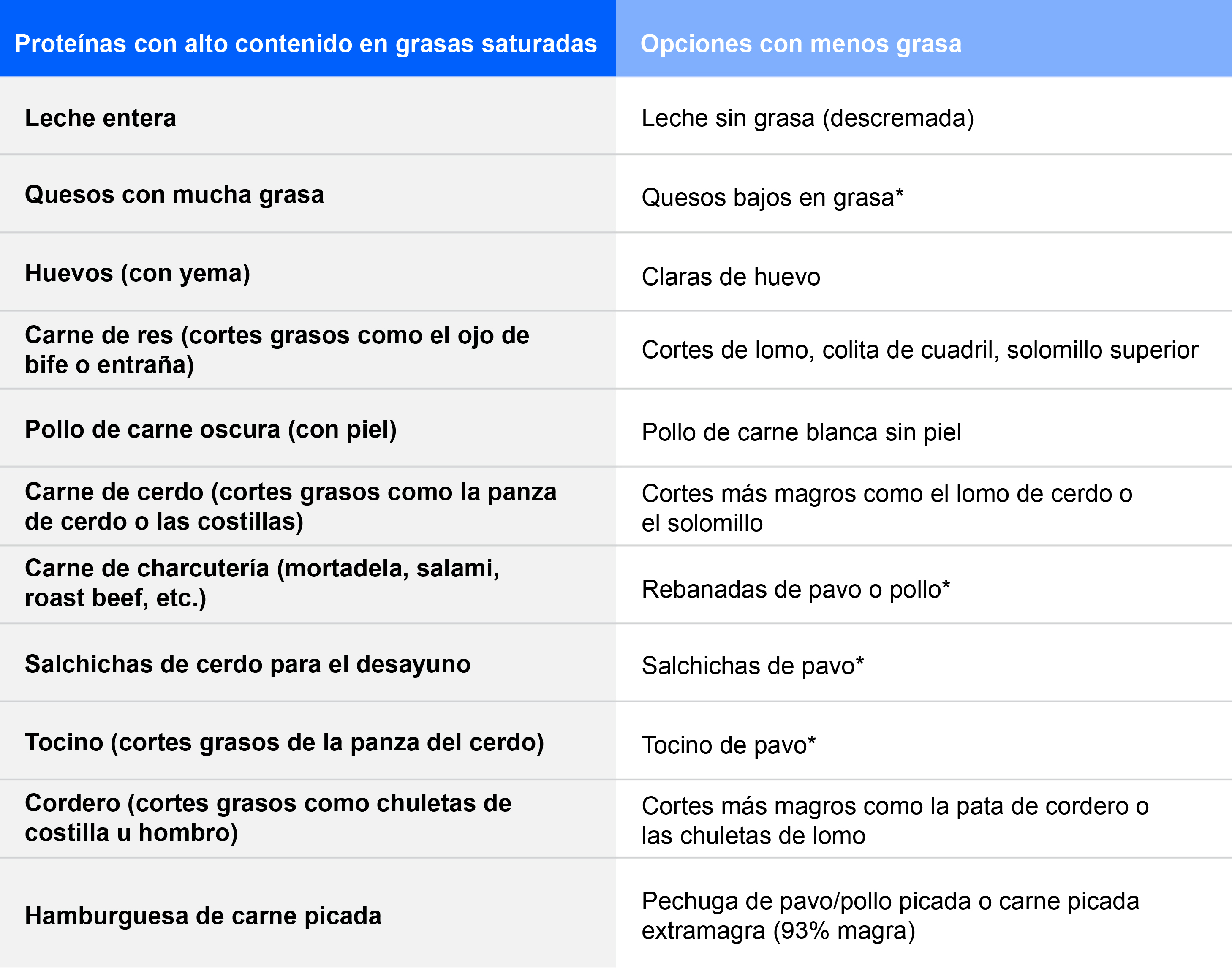This screenshot has width=1232, height=968.
Task: Select the 'Cordero' cortes grasos cell
Action: click(x=267, y=818)
